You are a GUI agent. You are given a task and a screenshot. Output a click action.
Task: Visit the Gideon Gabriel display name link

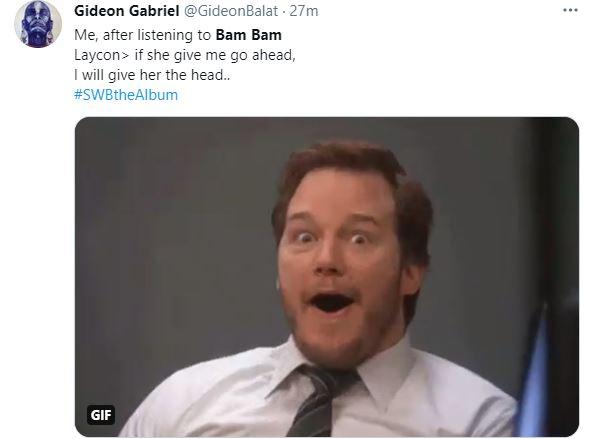click(x=127, y=11)
